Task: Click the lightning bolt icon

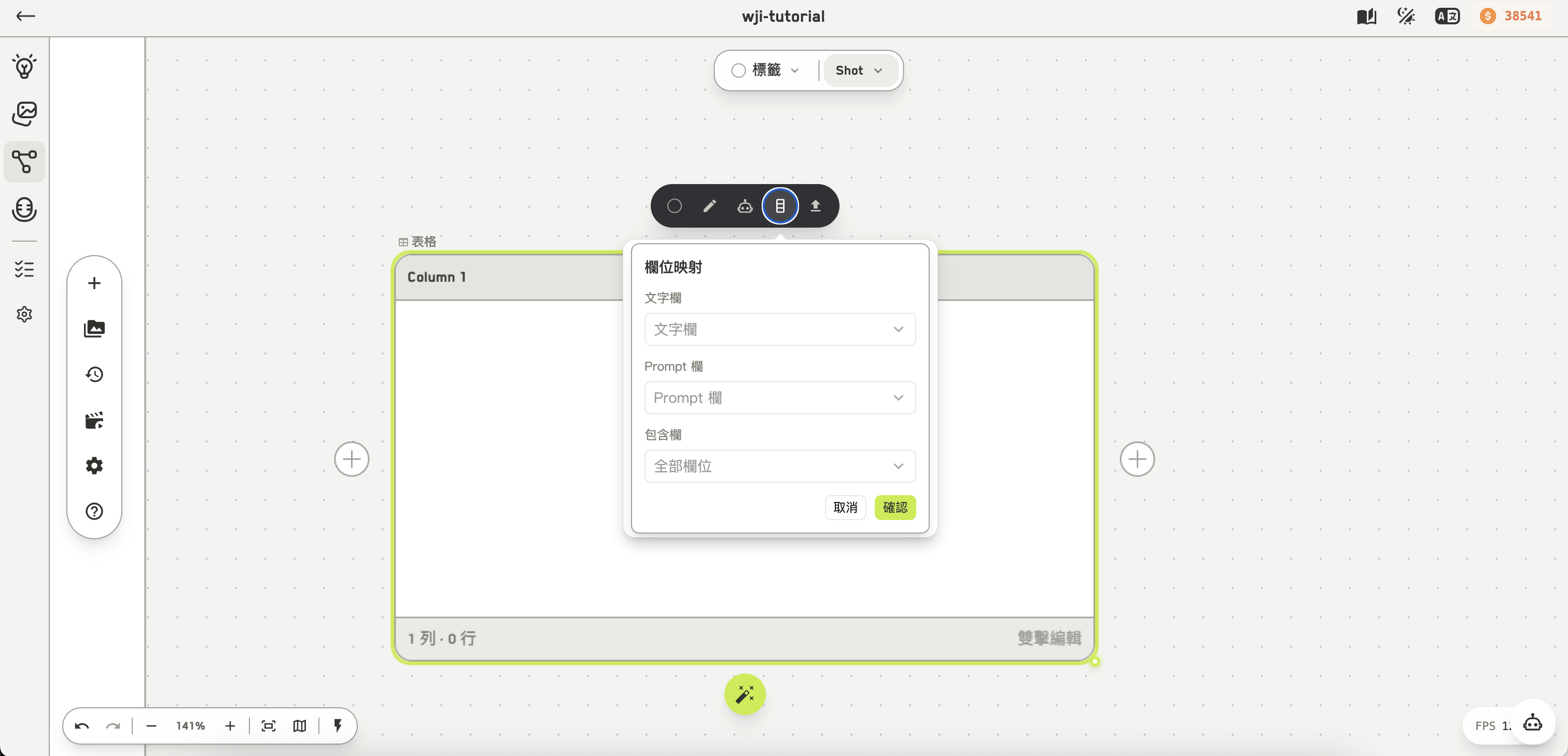Action: point(338,725)
